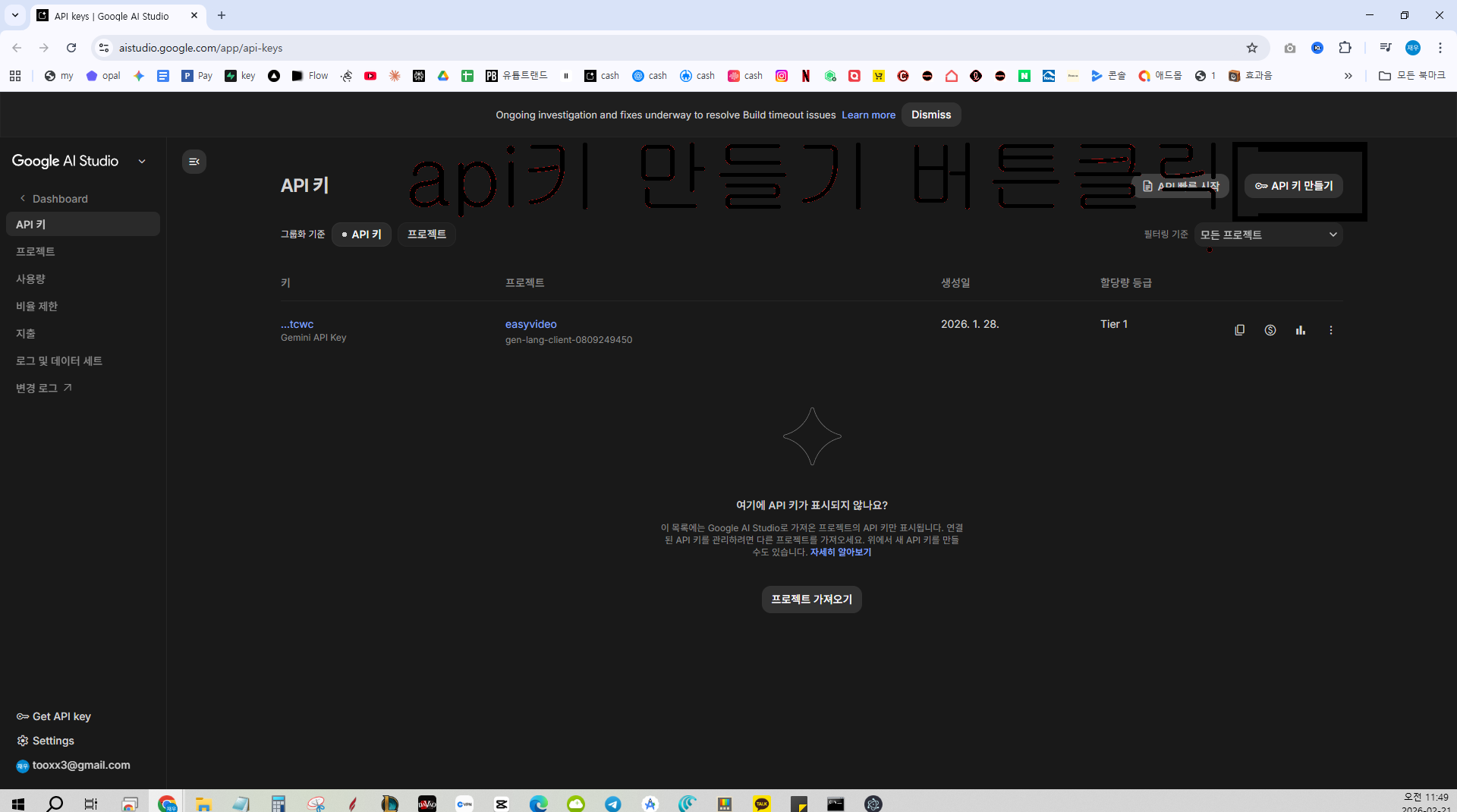Click Get API key in sidebar
This screenshot has width=1457, height=812.
(54, 716)
